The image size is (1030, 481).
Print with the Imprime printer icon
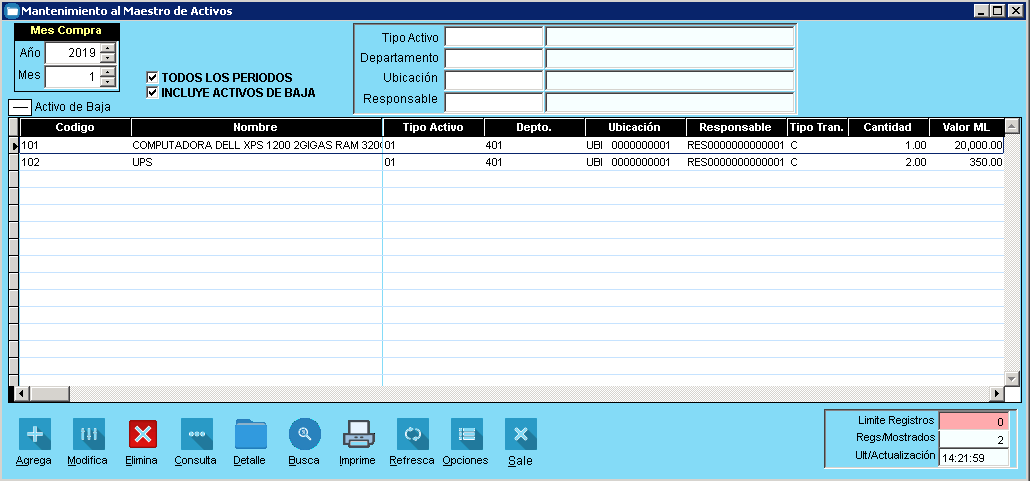[x=358, y=434]
